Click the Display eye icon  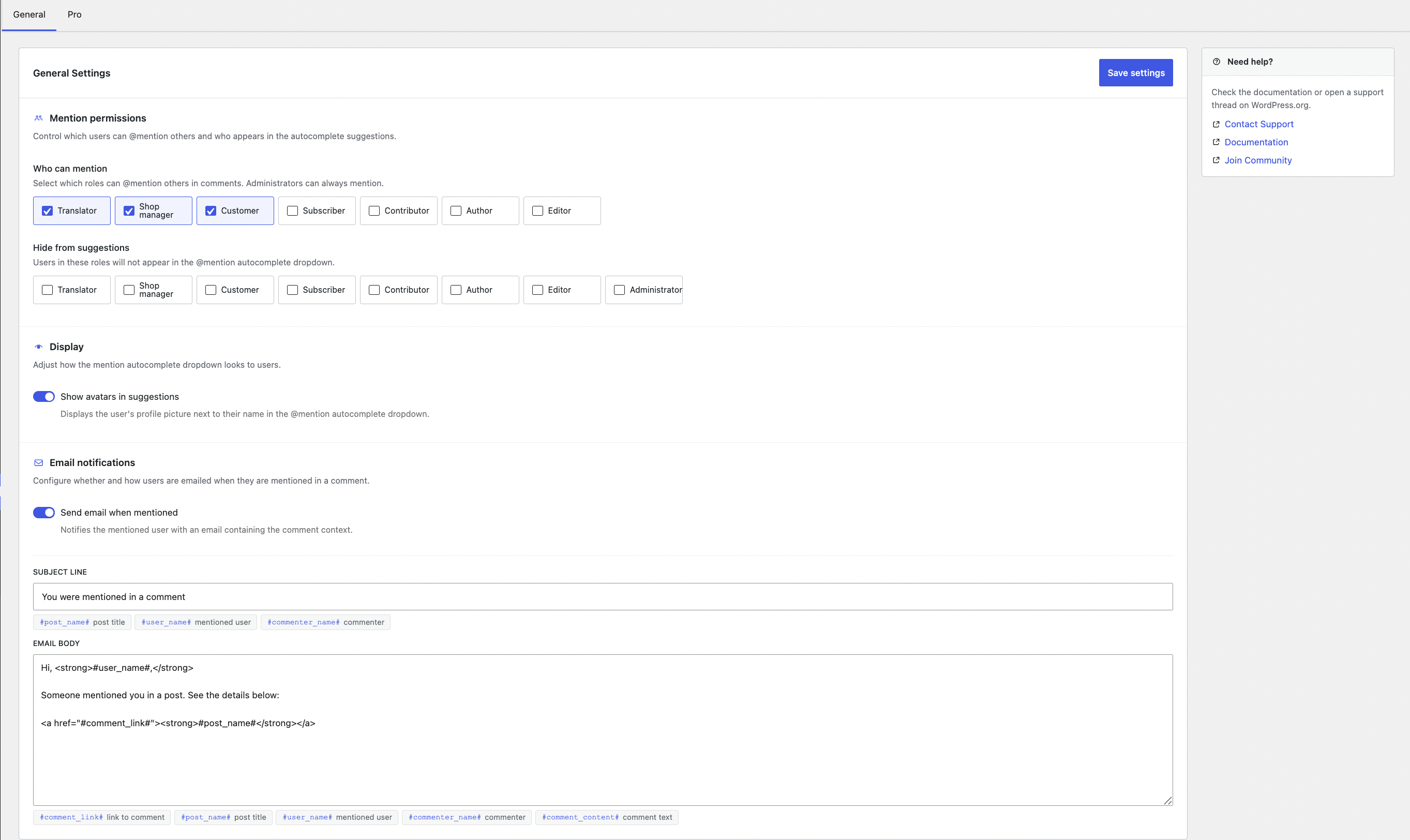(38, 347)
